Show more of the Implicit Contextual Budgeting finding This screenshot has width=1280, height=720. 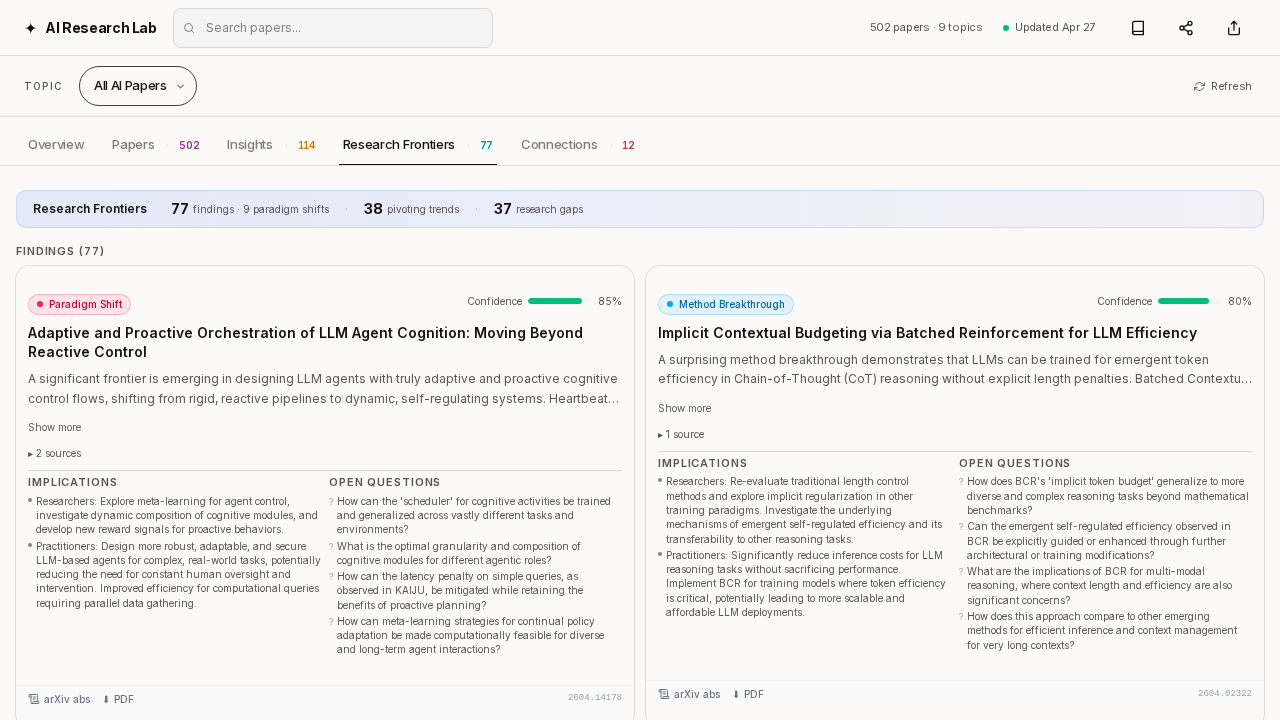pyautogui.click(x=685, y=408)
